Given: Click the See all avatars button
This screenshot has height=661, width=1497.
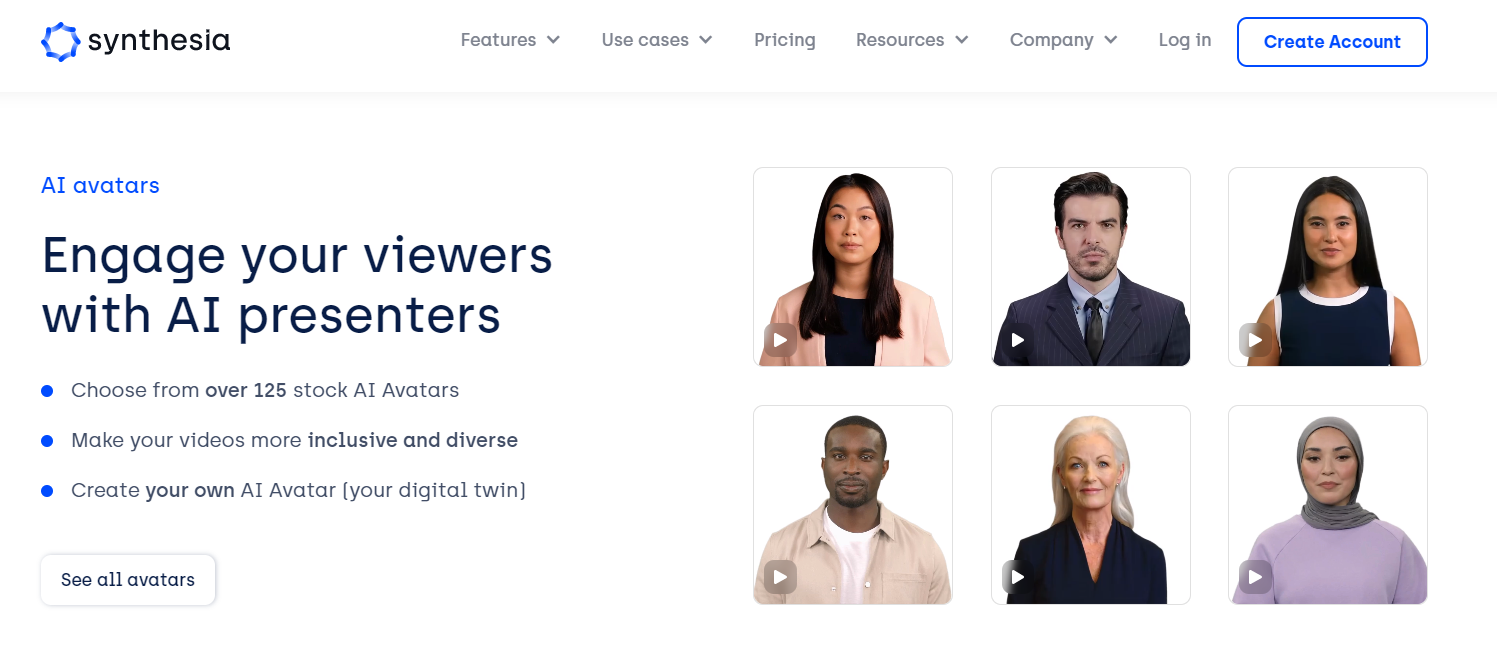Looking at the screenshot, I should (x=128, y=580).
